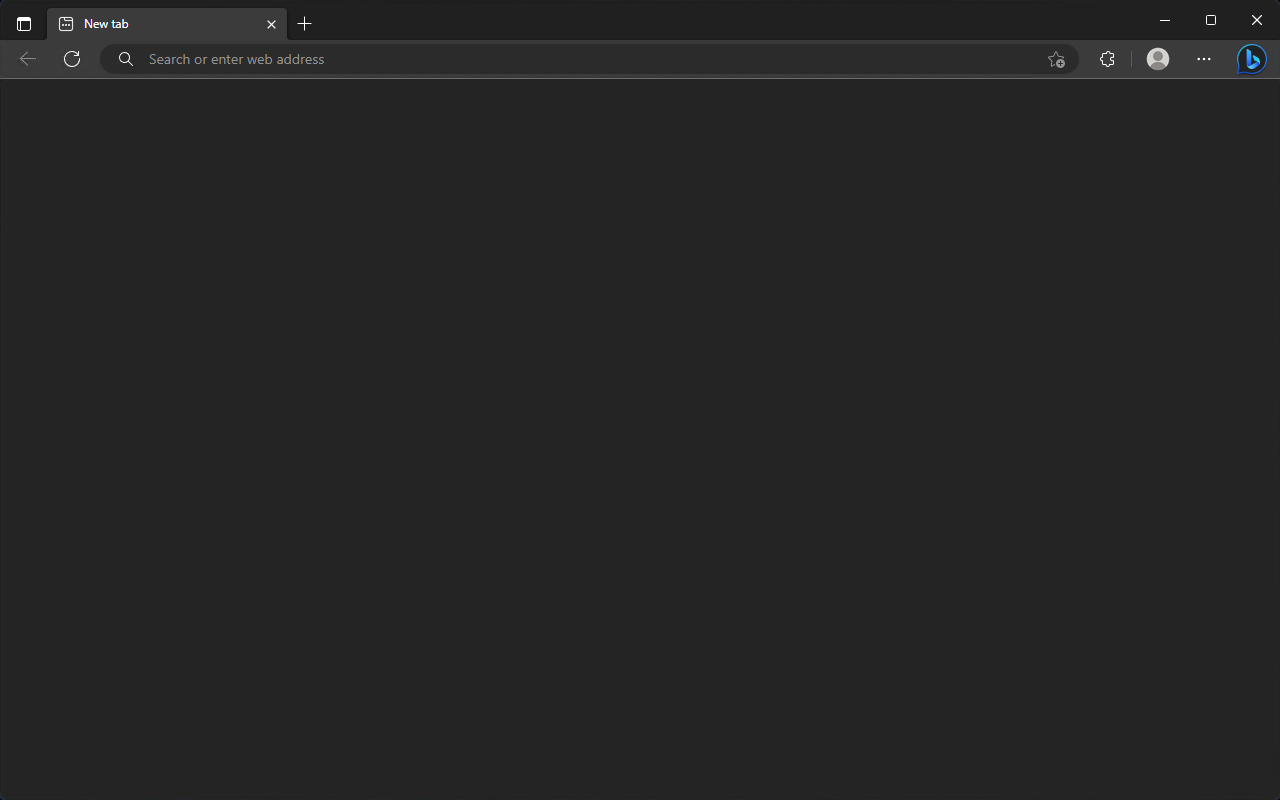This screenshot has width=1280, height=800.
Task: Click the back navigation arrow
Action: click(28, 59)
